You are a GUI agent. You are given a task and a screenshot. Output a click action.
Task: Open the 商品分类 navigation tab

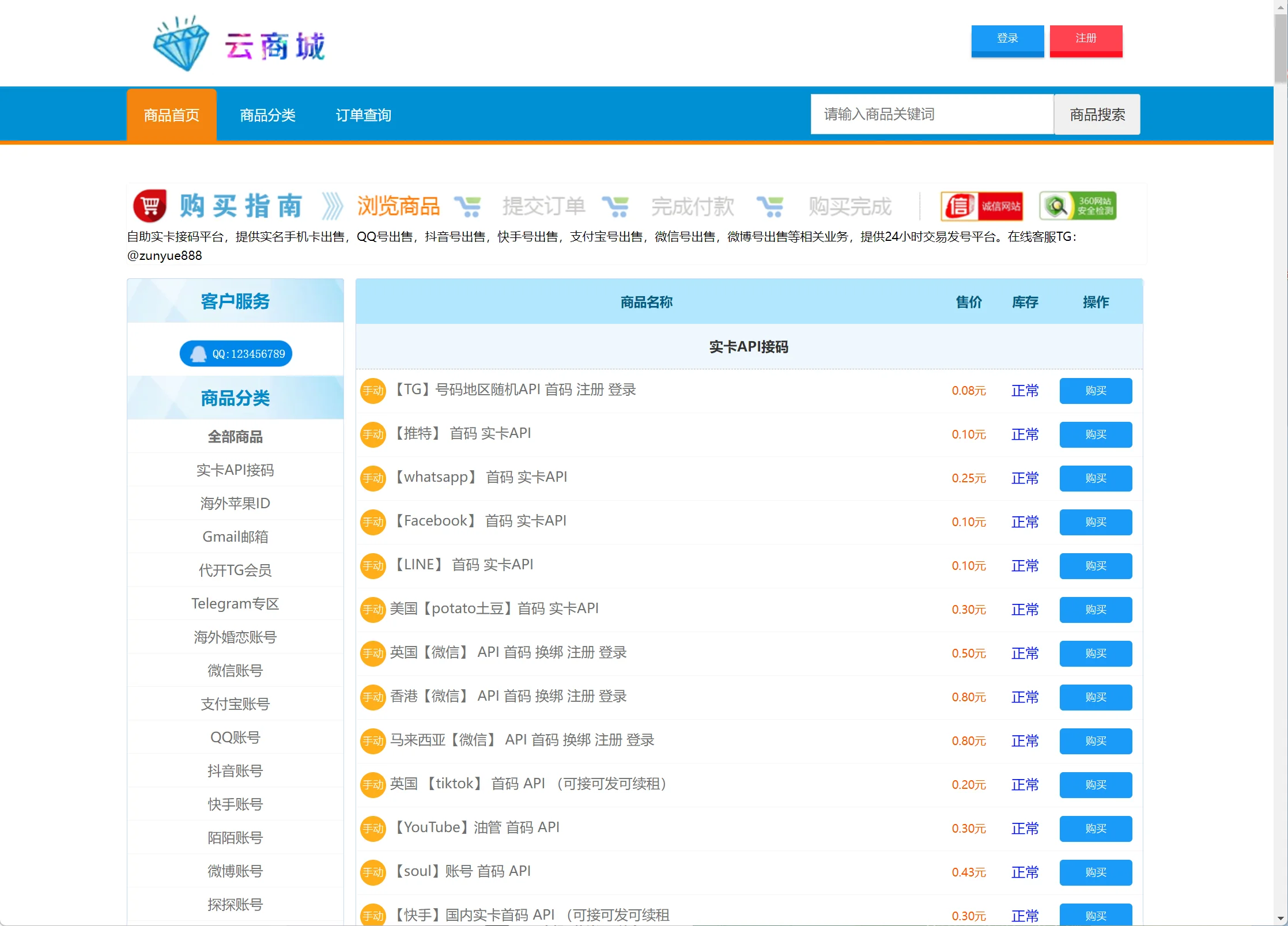pyautogui.click(x=267, y=115)
